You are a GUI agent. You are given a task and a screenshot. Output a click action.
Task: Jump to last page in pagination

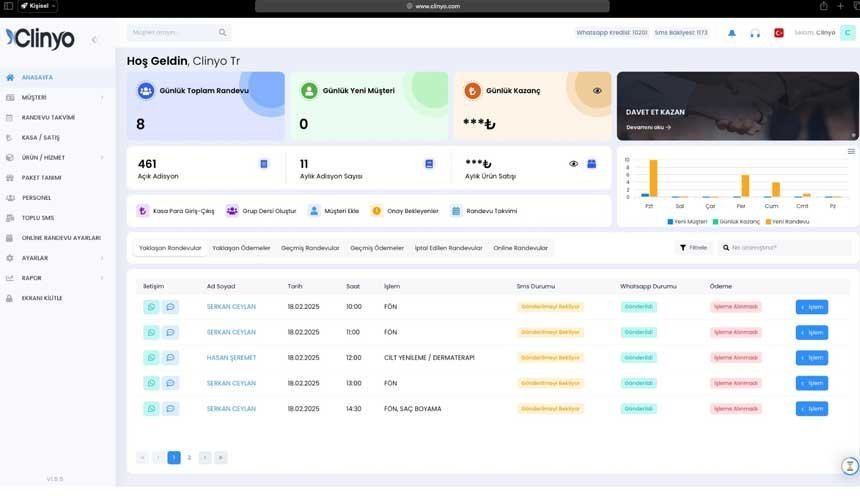(x=220, y=457)
